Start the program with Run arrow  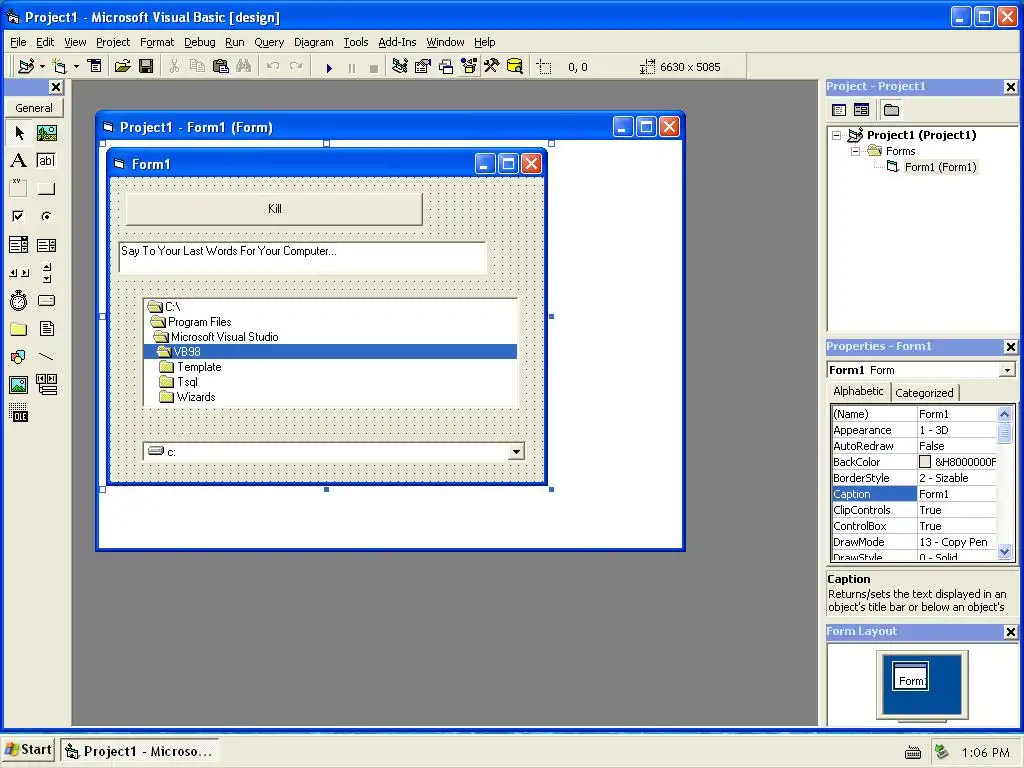[x=329, y=67]
